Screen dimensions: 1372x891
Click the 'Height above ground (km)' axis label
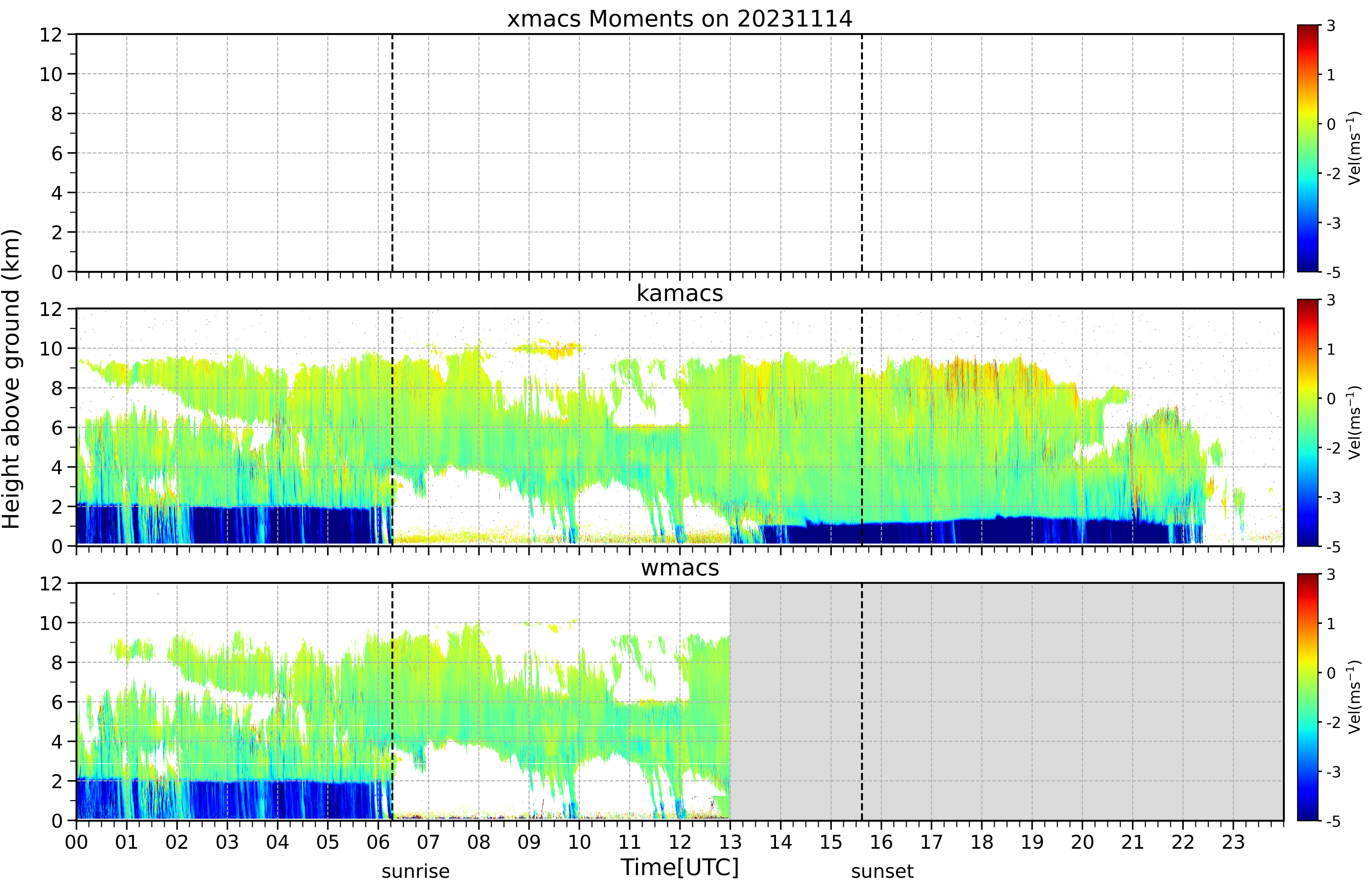coord(12,379)
